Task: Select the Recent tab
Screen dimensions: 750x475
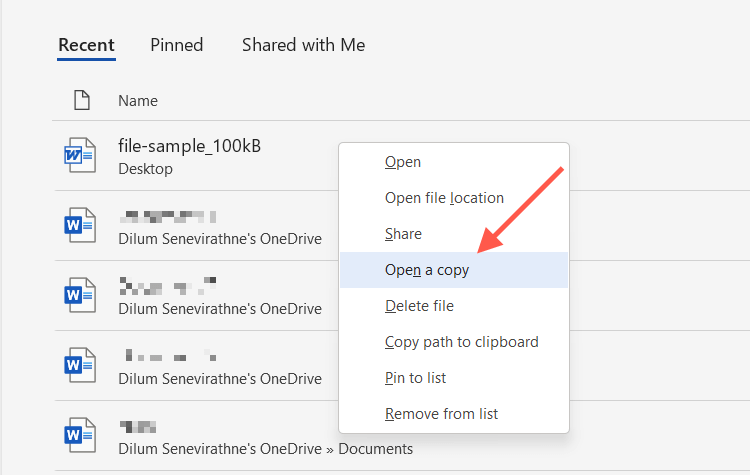Action: point(86,45)
